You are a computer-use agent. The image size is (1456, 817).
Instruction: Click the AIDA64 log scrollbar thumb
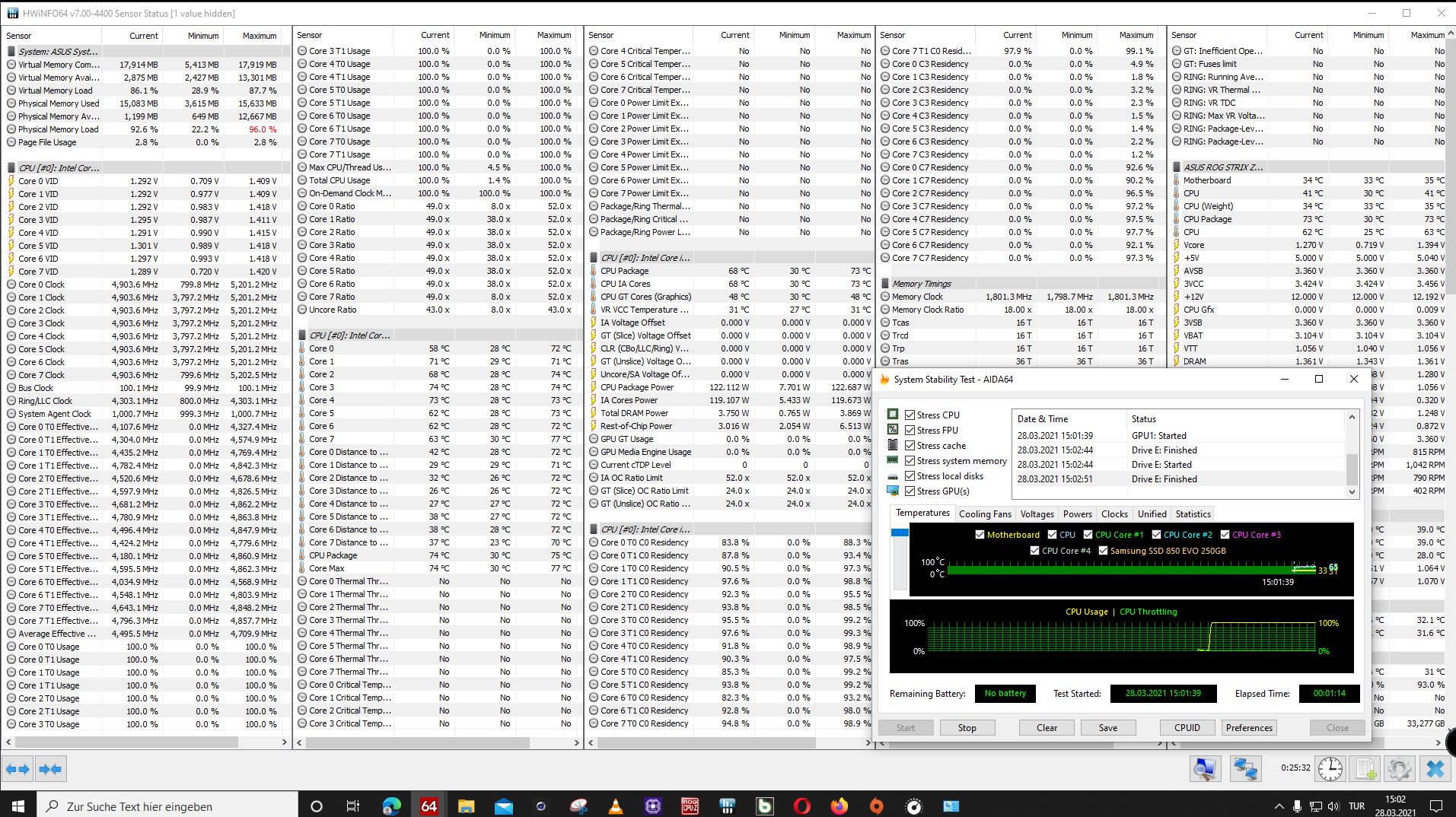pos(1352,469)
